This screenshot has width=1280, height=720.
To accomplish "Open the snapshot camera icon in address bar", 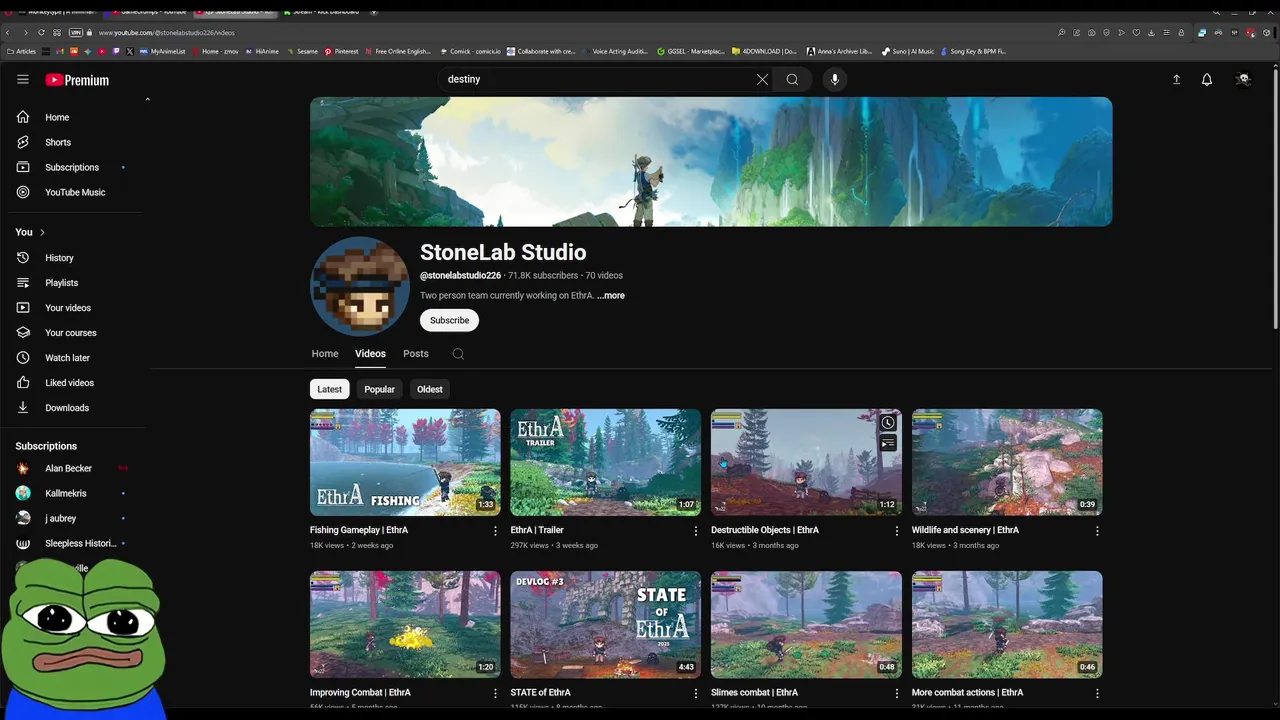I will coord(1091,32).
